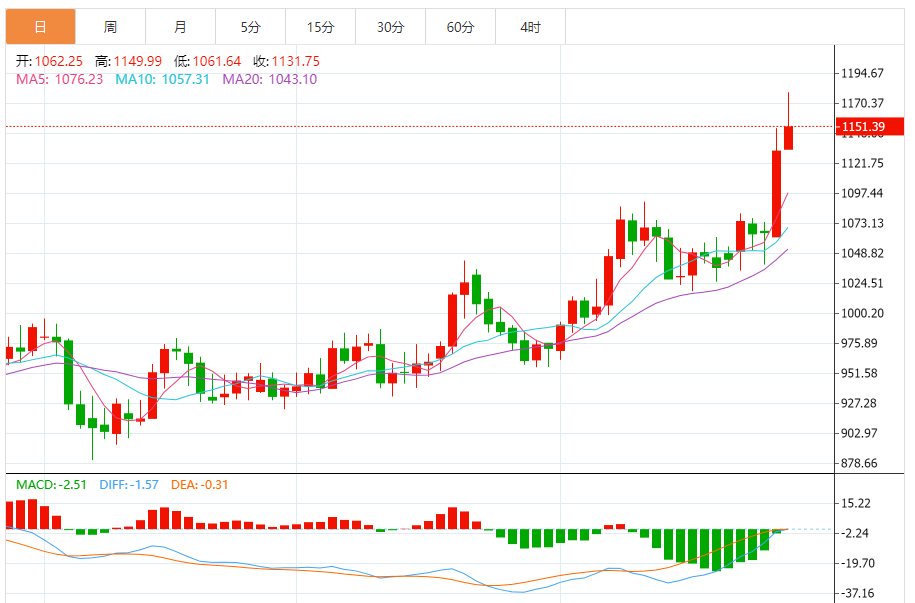Click the 975.89 price axis label

click(x=859, y=343)
